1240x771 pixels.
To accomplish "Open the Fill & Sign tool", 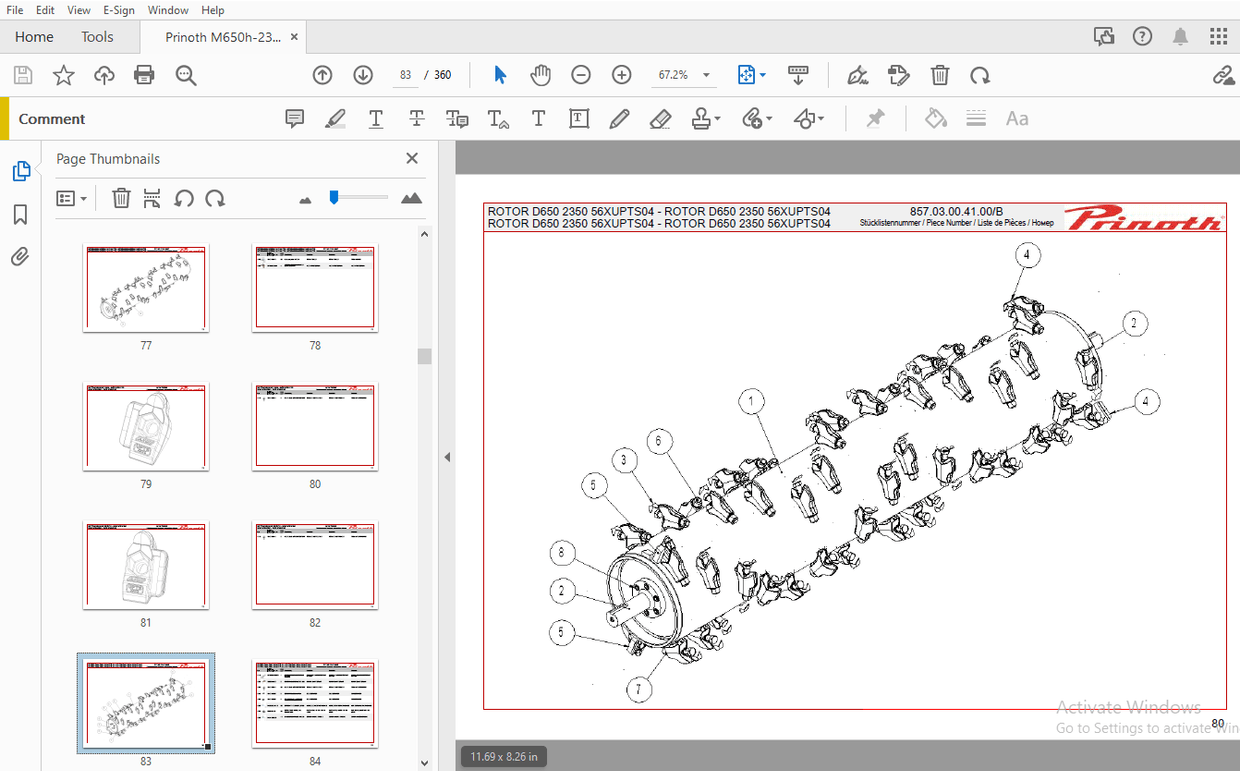I will pyautogui.click(x=857, y=75).
